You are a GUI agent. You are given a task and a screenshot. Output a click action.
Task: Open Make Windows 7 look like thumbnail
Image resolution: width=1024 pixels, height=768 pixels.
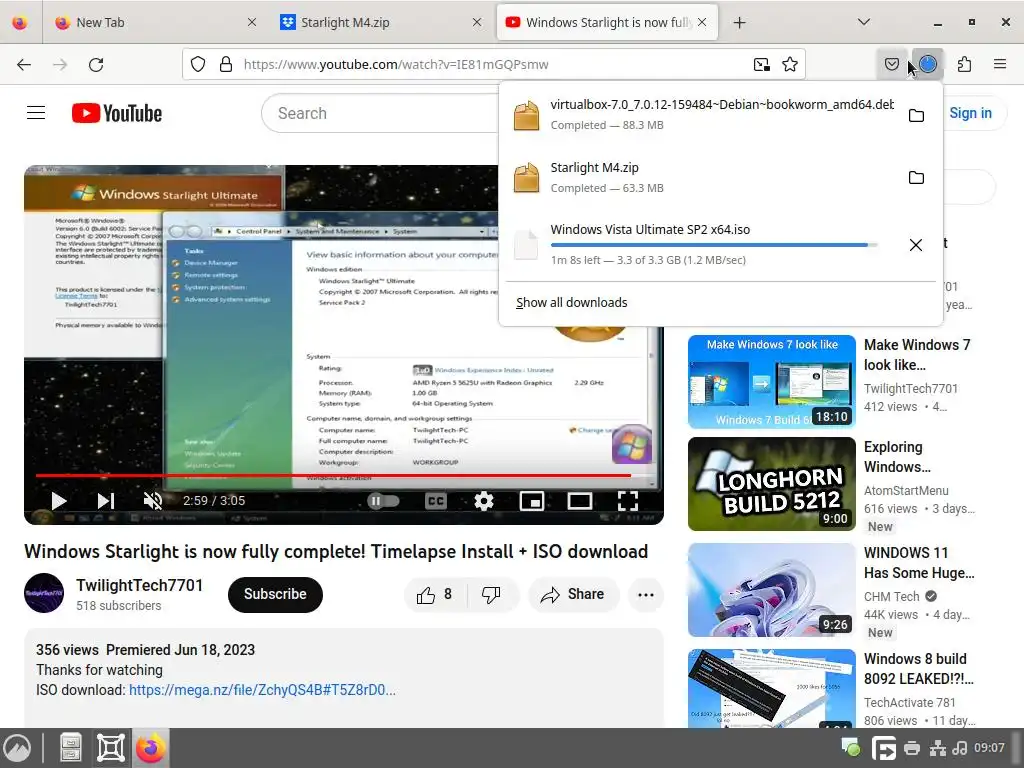pyautogui.click(x=771, y=382)
